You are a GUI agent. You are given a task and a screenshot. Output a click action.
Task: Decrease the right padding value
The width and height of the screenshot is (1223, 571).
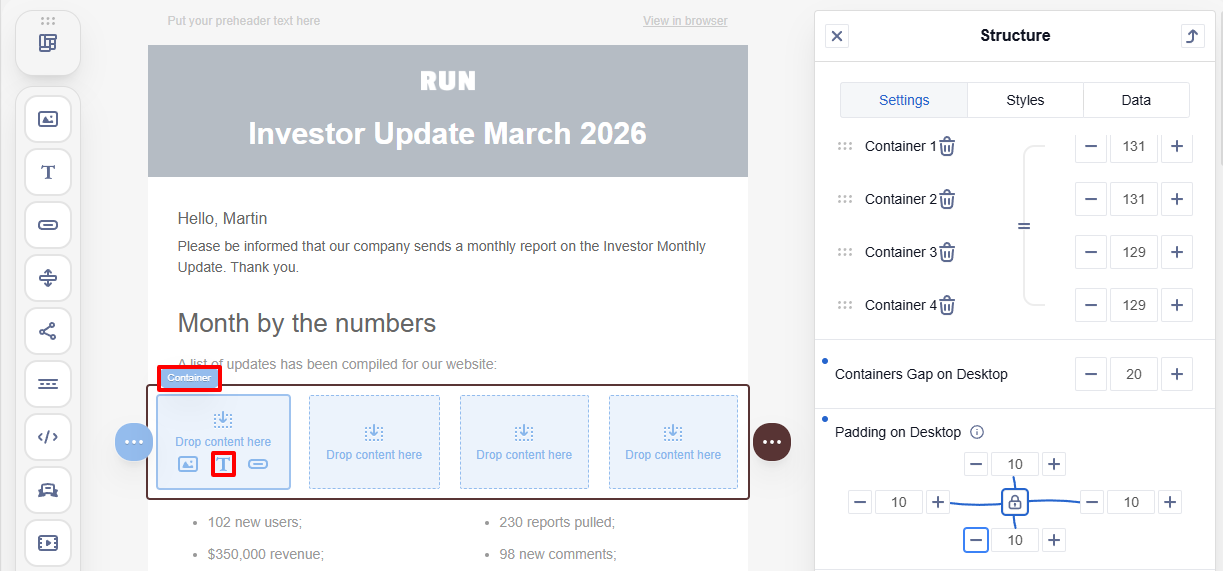(x=1092, y=502)
